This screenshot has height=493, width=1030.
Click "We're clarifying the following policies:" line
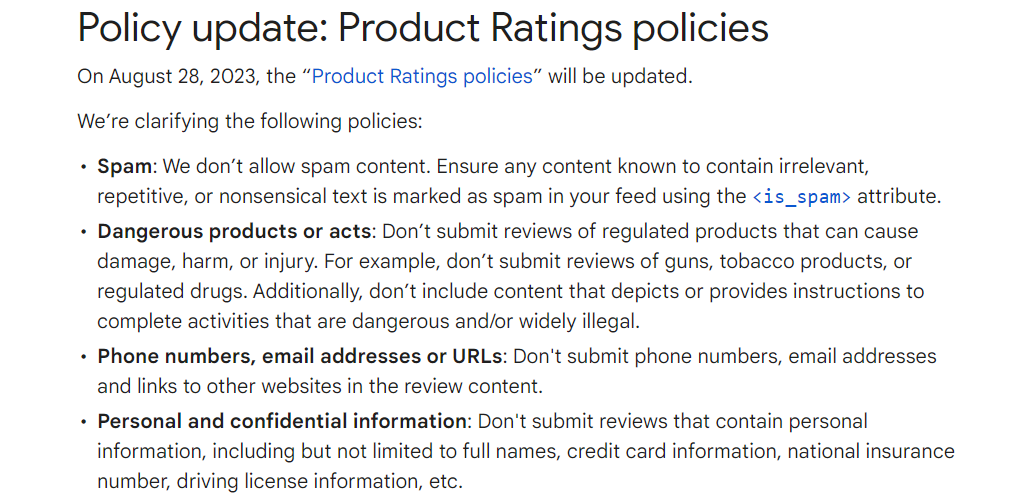point(250,121)
